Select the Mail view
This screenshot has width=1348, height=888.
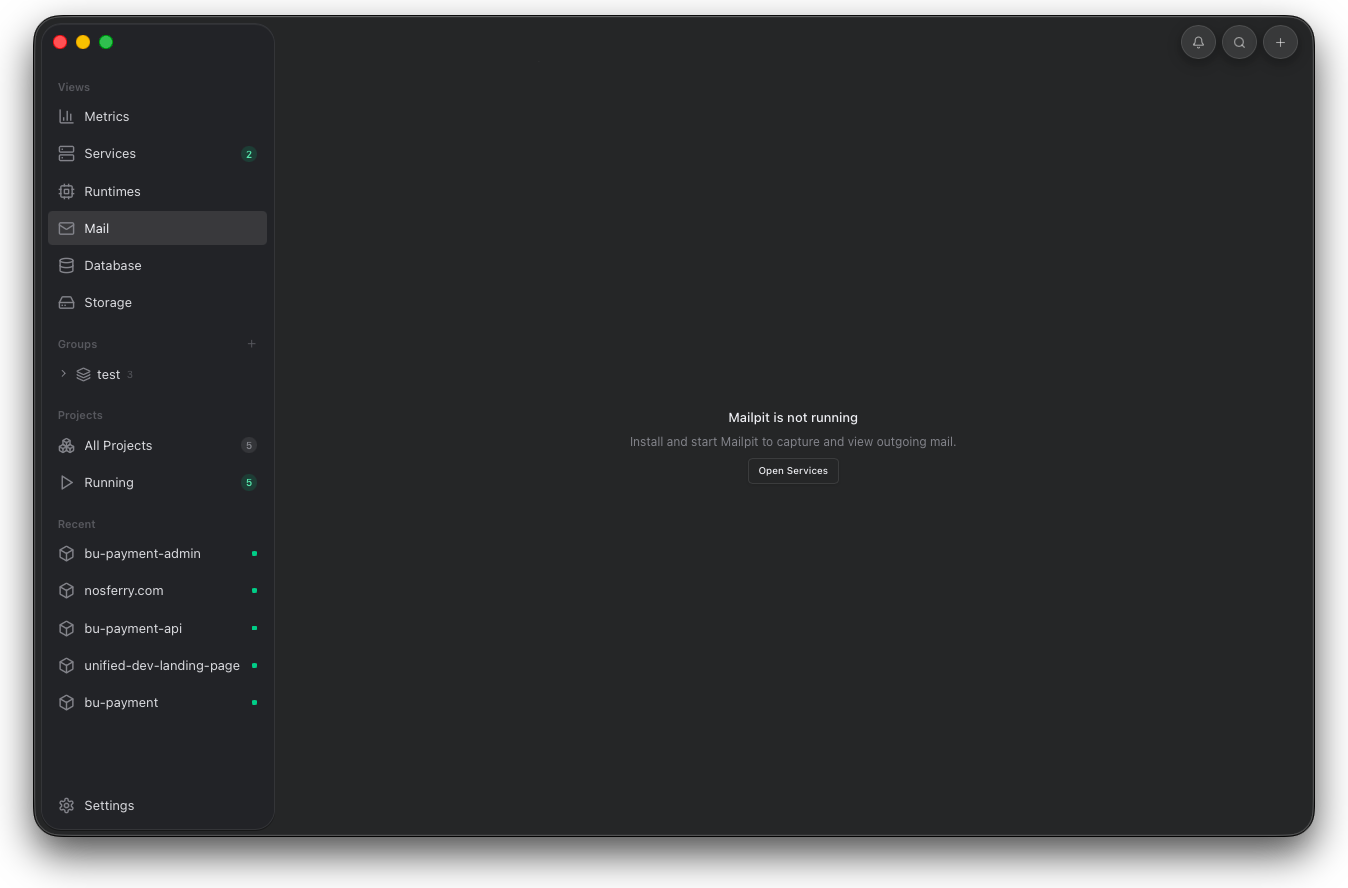point(157,228)
